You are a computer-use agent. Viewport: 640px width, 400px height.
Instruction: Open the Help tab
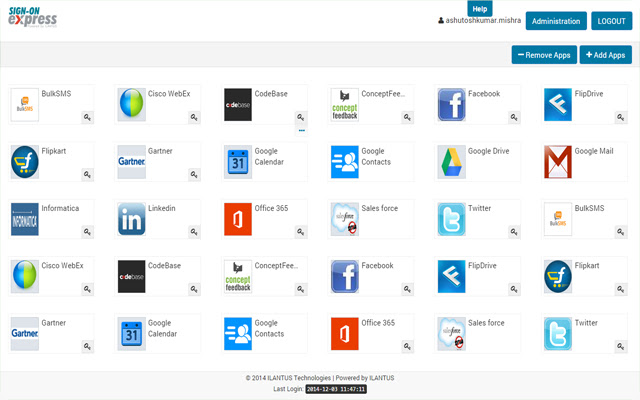pyautogui.click(x=480, y=9)
